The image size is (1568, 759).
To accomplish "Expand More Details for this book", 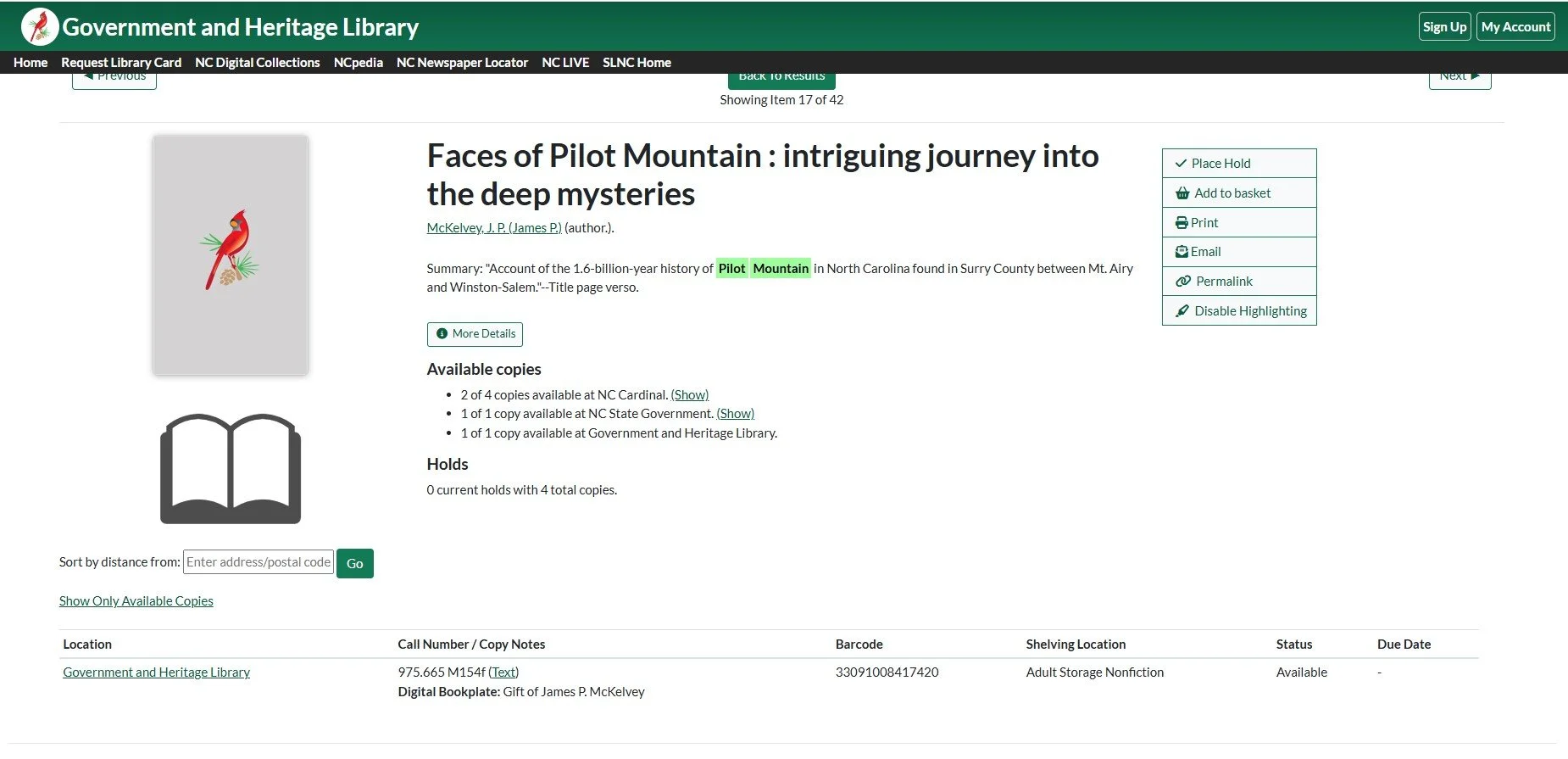I will [x=475, y=334].
